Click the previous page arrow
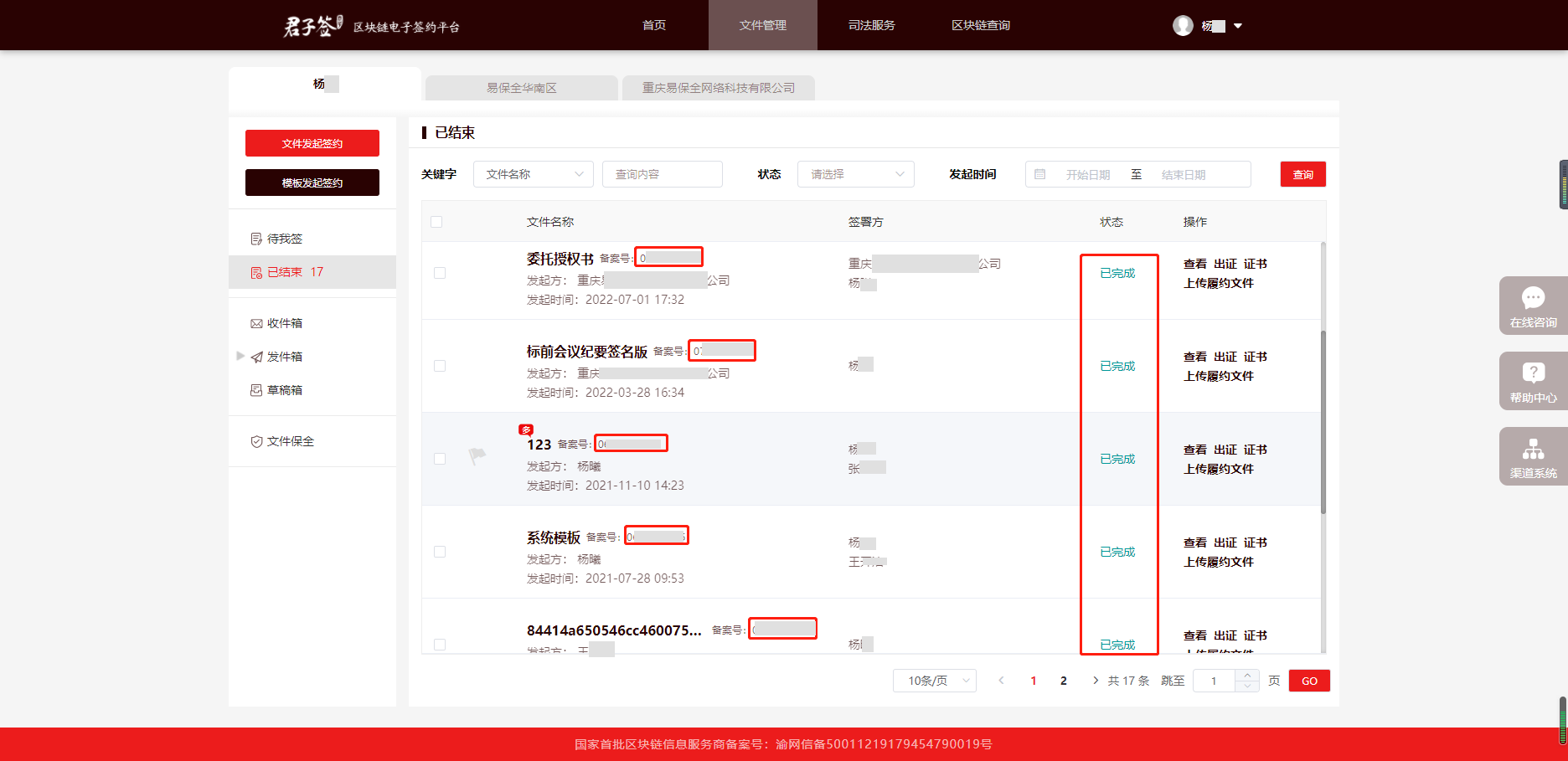1568x761 pixels. pyautogui.click(x=1001, y=681)
